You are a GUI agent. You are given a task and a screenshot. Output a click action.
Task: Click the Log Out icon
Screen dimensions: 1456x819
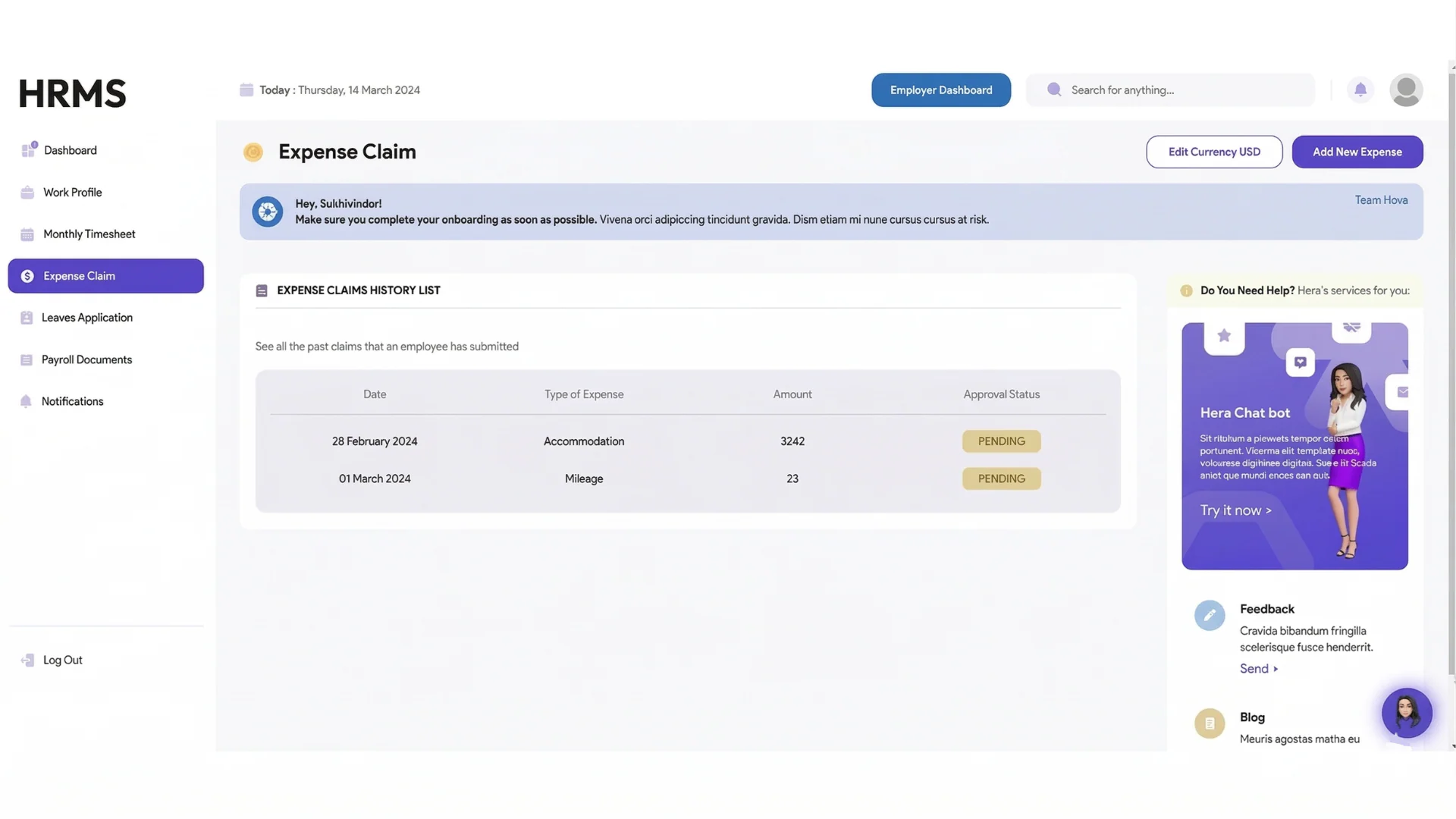coord(27,661)
